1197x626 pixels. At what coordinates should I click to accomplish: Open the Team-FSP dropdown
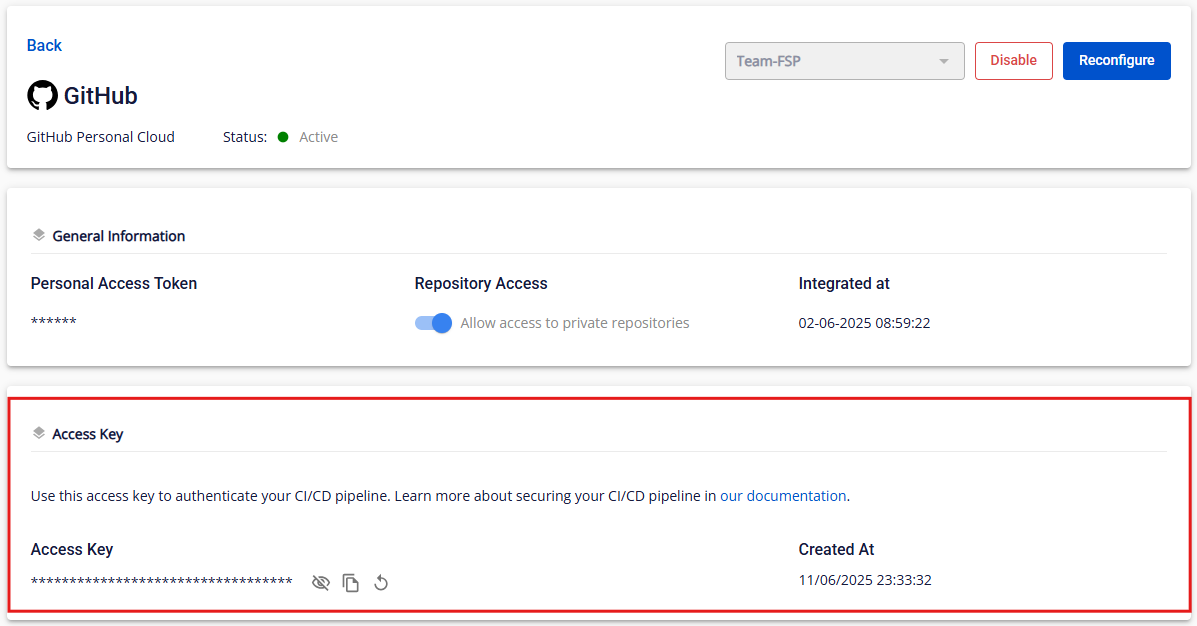click(x=844, y=61)
